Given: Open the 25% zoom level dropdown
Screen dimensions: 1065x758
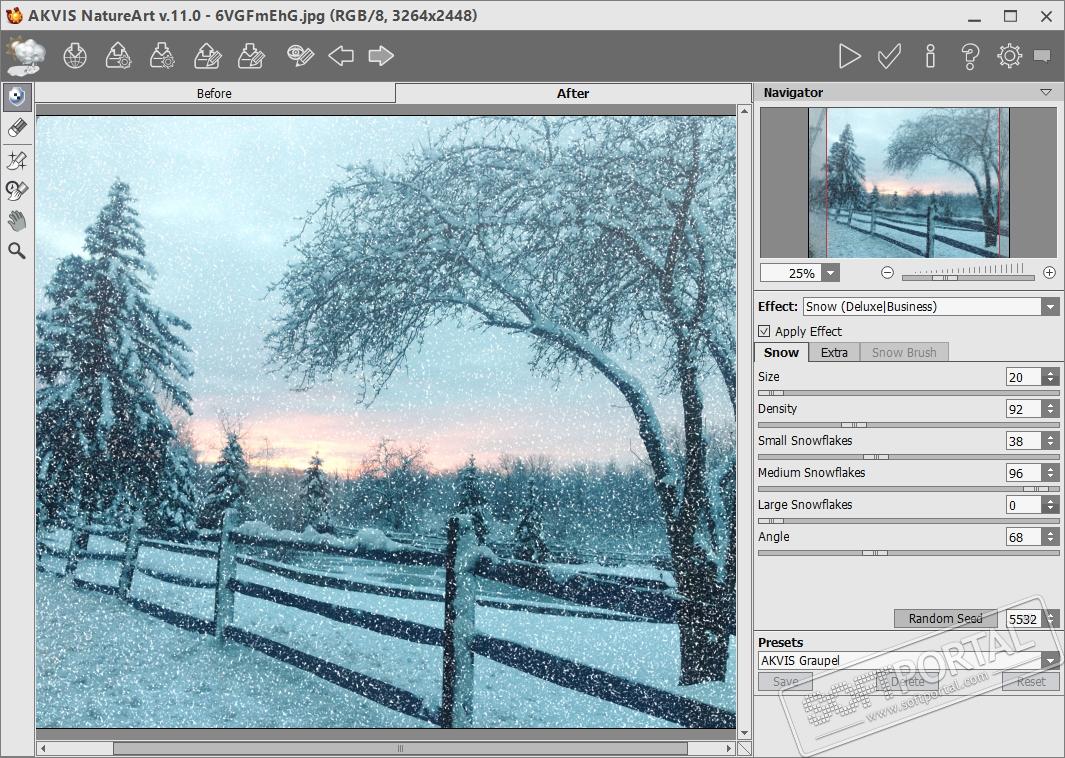Looking at the screenshot, I should click(x=831, y=273).
